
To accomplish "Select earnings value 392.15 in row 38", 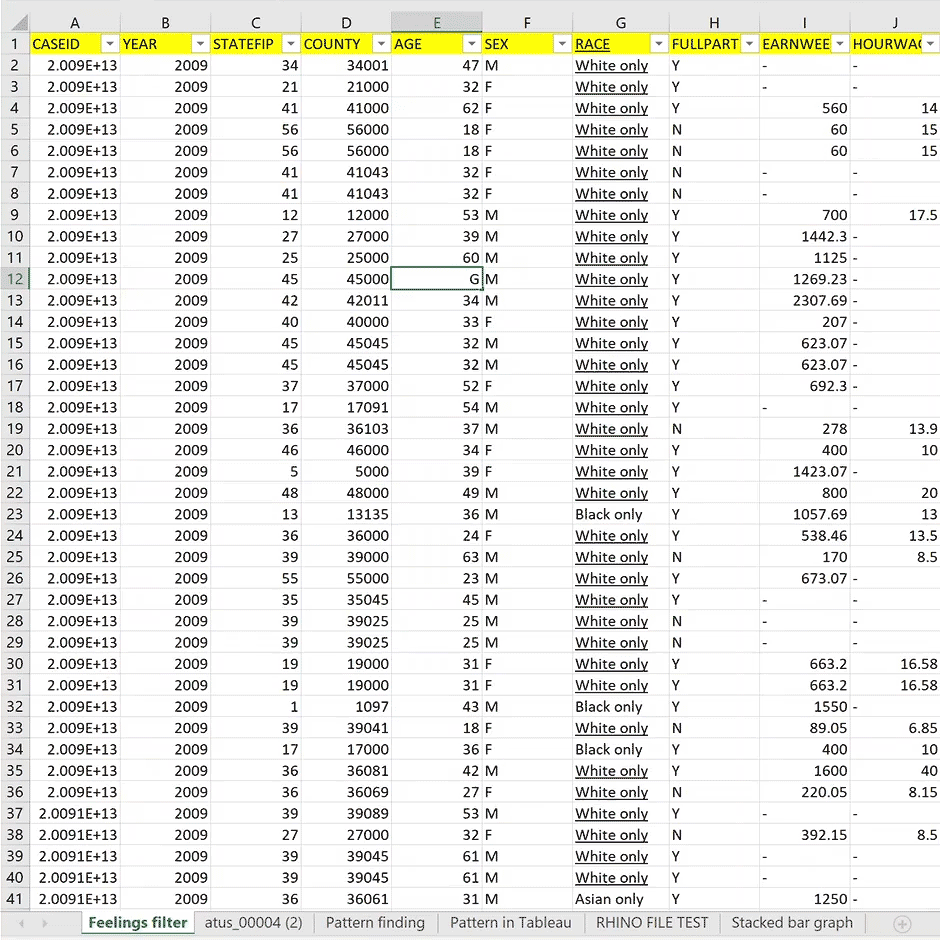I will (x=805, y=834).
